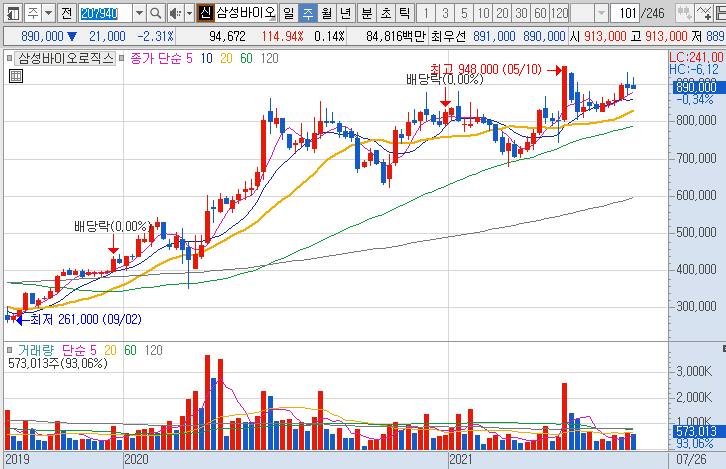Click the blue 890,000 price axis tag
Image resolution: width=726 pixels, height=469 pixels.
coord(698,87)
